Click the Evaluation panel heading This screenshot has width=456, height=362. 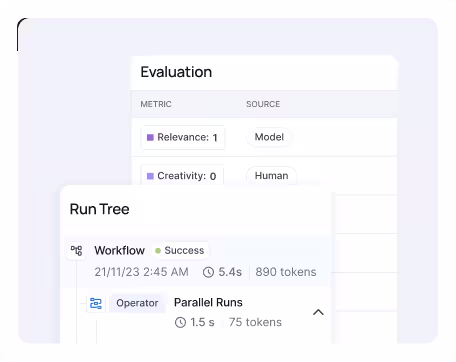[x=176, y=72]
